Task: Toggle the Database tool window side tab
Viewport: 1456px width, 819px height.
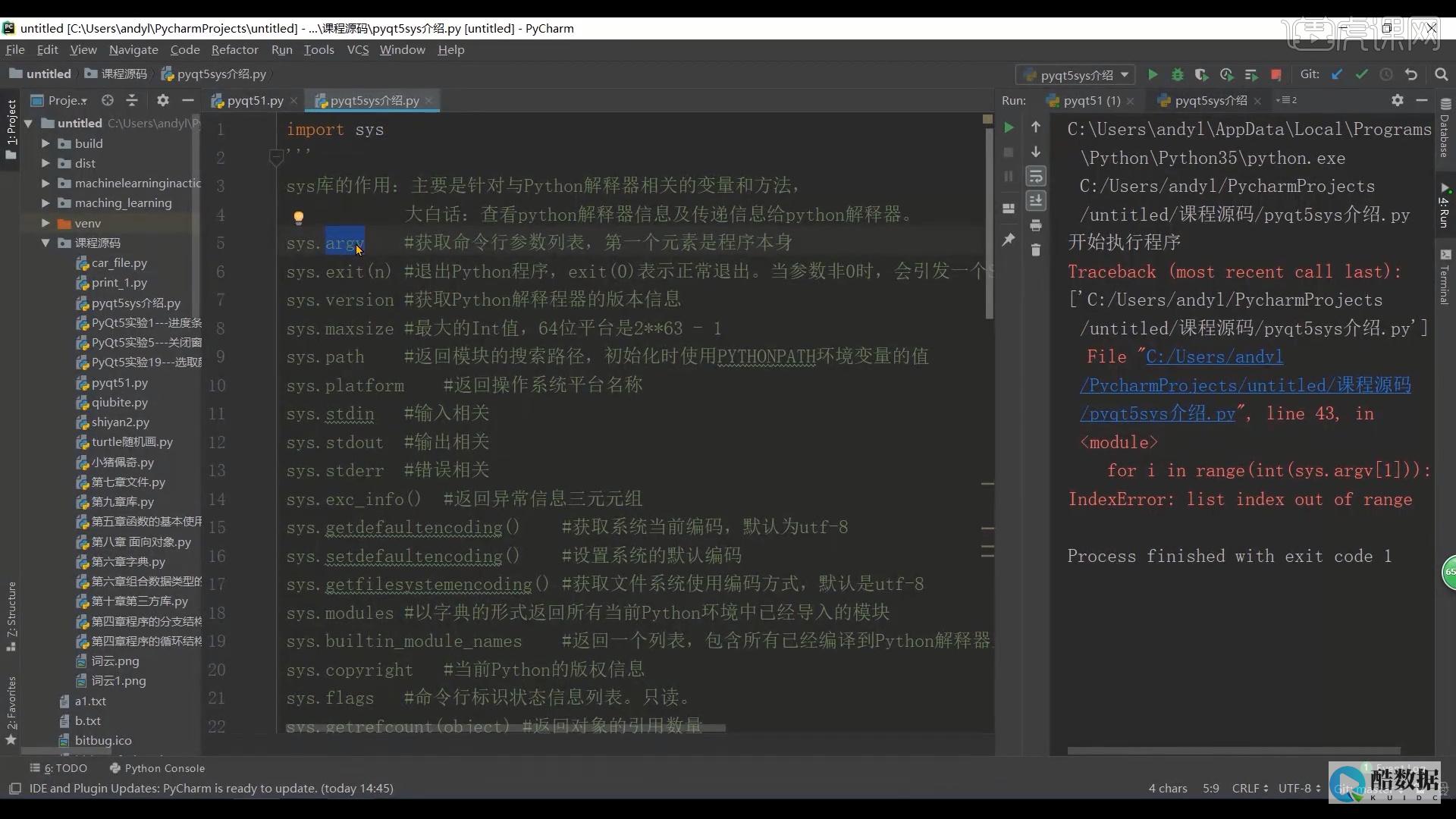Action: pyautogui.click(x=1445, y=128)
